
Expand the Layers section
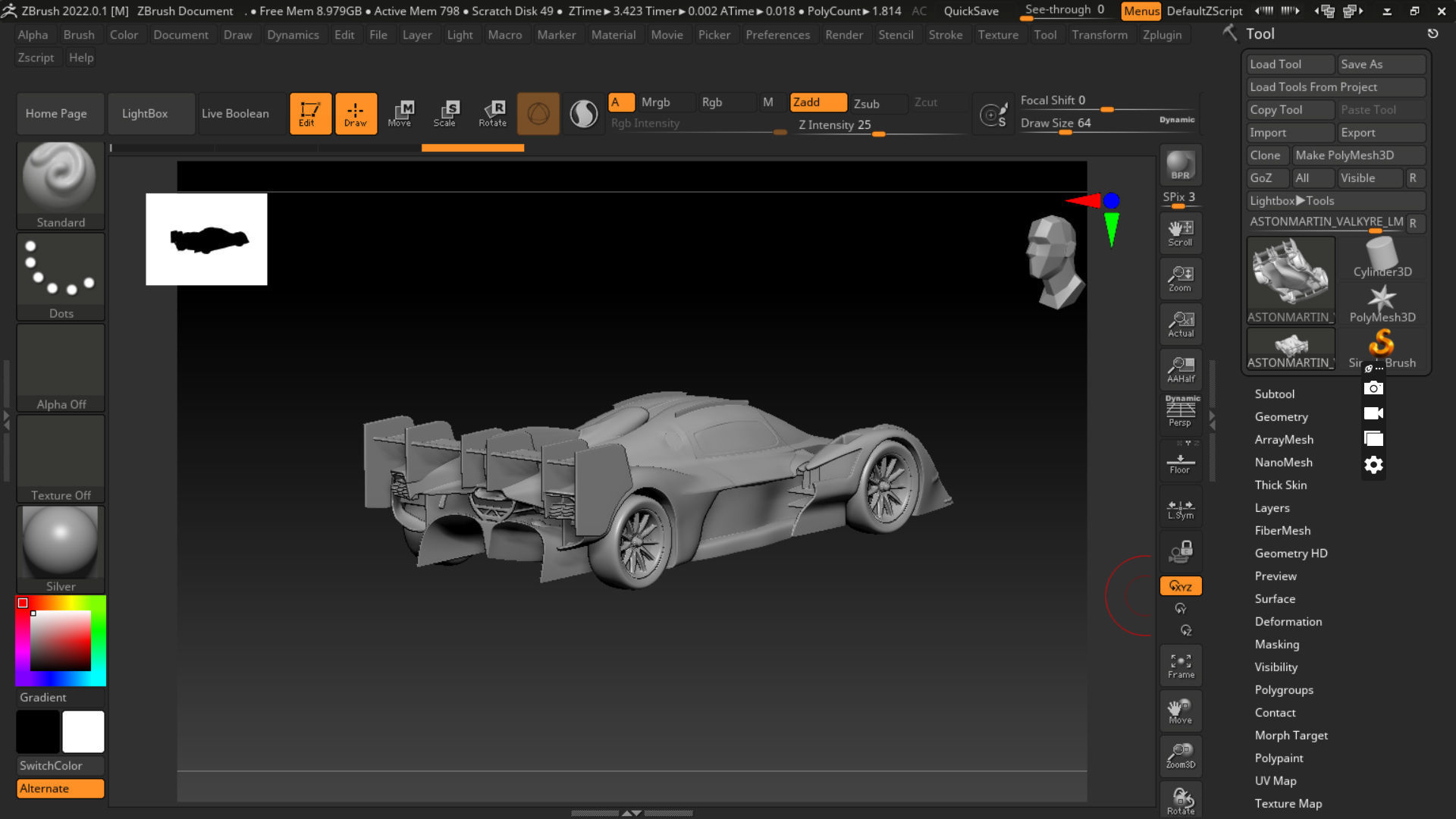tap(1272, 507)
